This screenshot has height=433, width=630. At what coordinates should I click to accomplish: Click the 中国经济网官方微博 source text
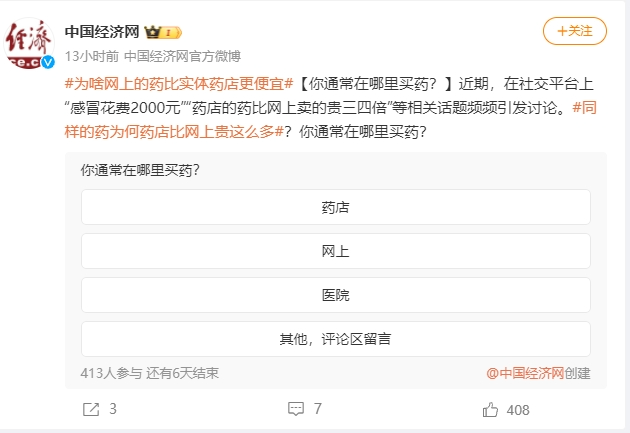click(182, 56)
